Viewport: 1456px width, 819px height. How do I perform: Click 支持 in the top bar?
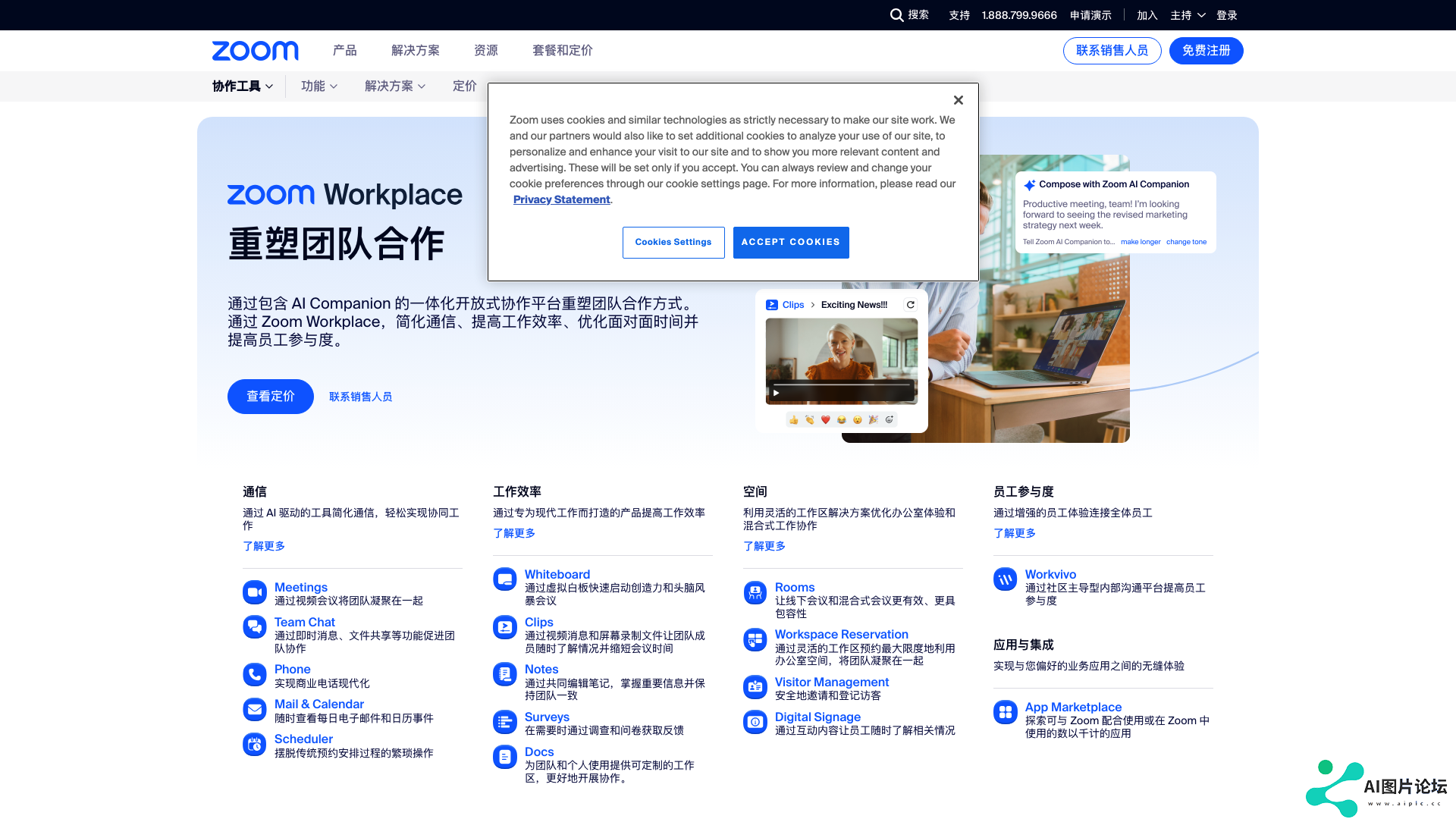click(959, 15)
